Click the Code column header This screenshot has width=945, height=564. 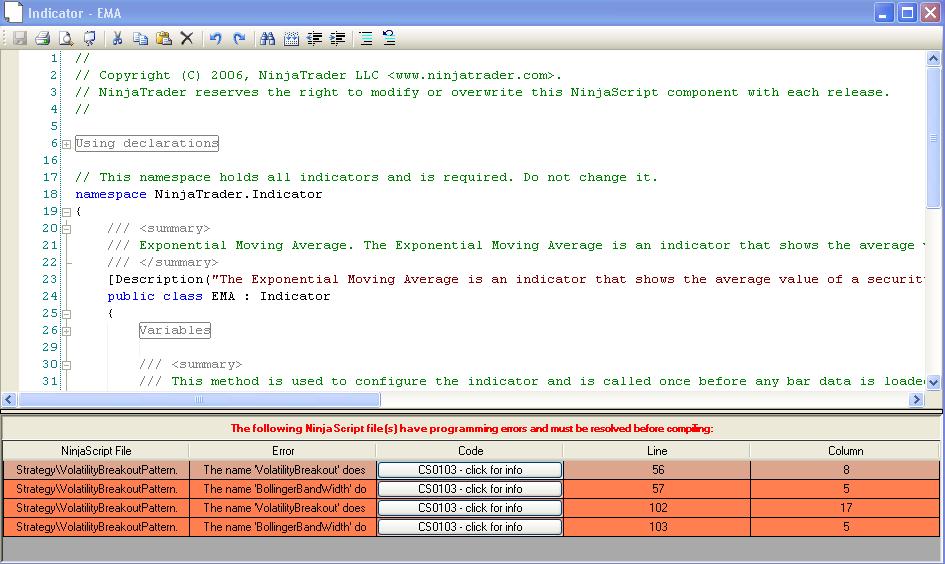(x=470, y=451)
